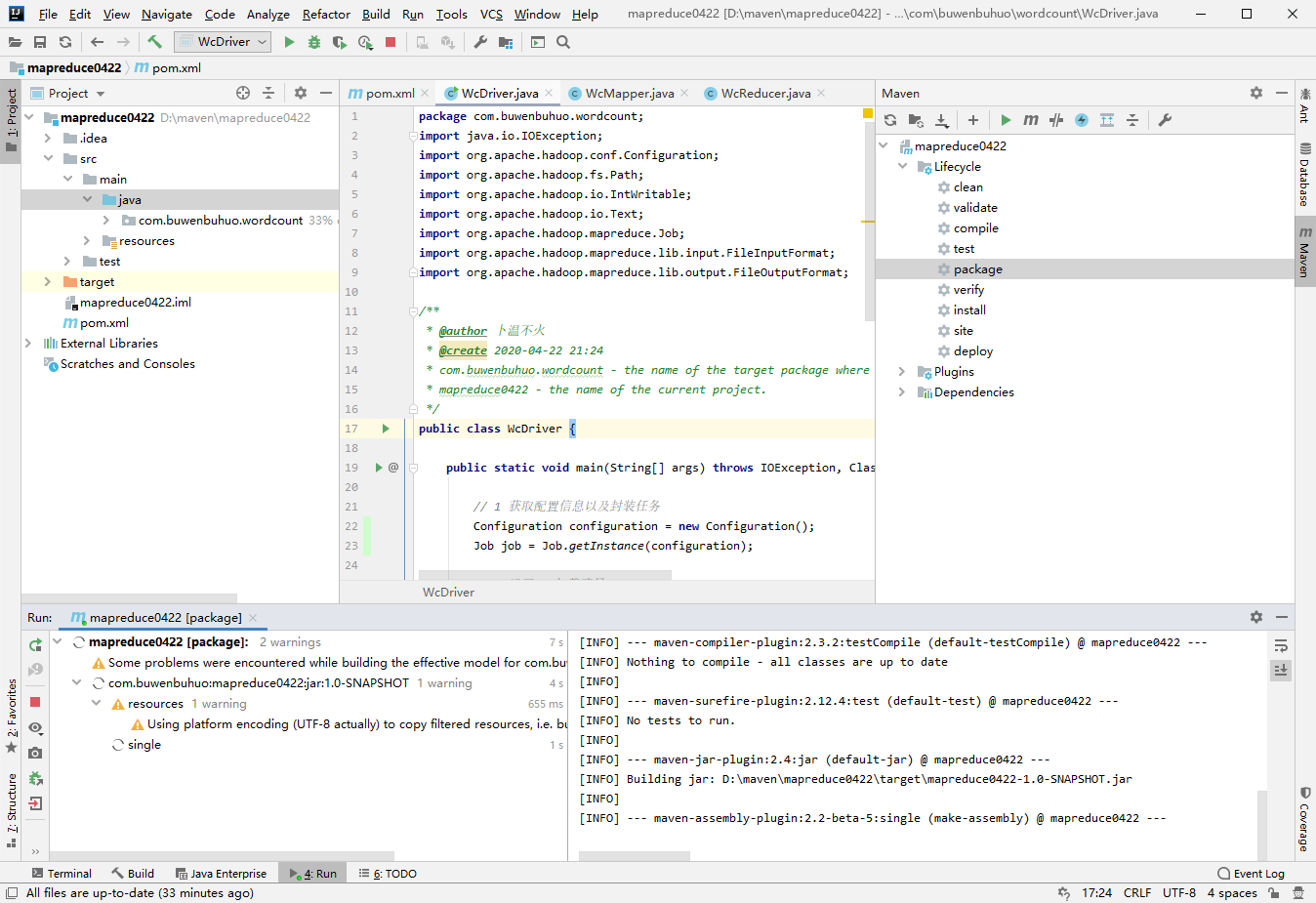Open the Event Log
The height and width of the screenshot is (903, 1316).
(1252, 874)
